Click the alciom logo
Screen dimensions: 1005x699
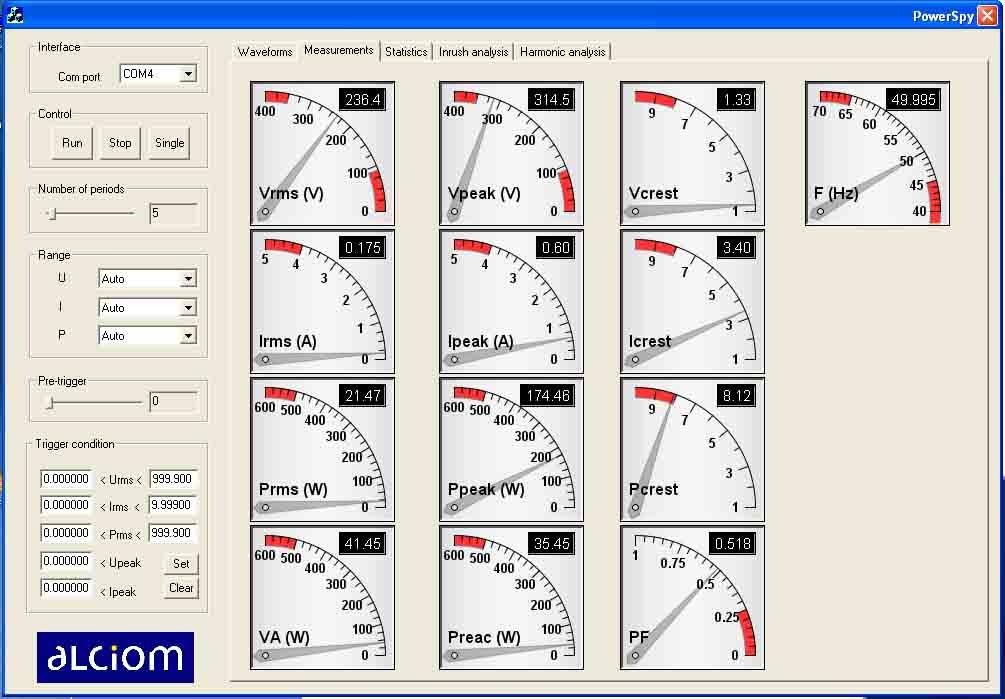(115, 657)
